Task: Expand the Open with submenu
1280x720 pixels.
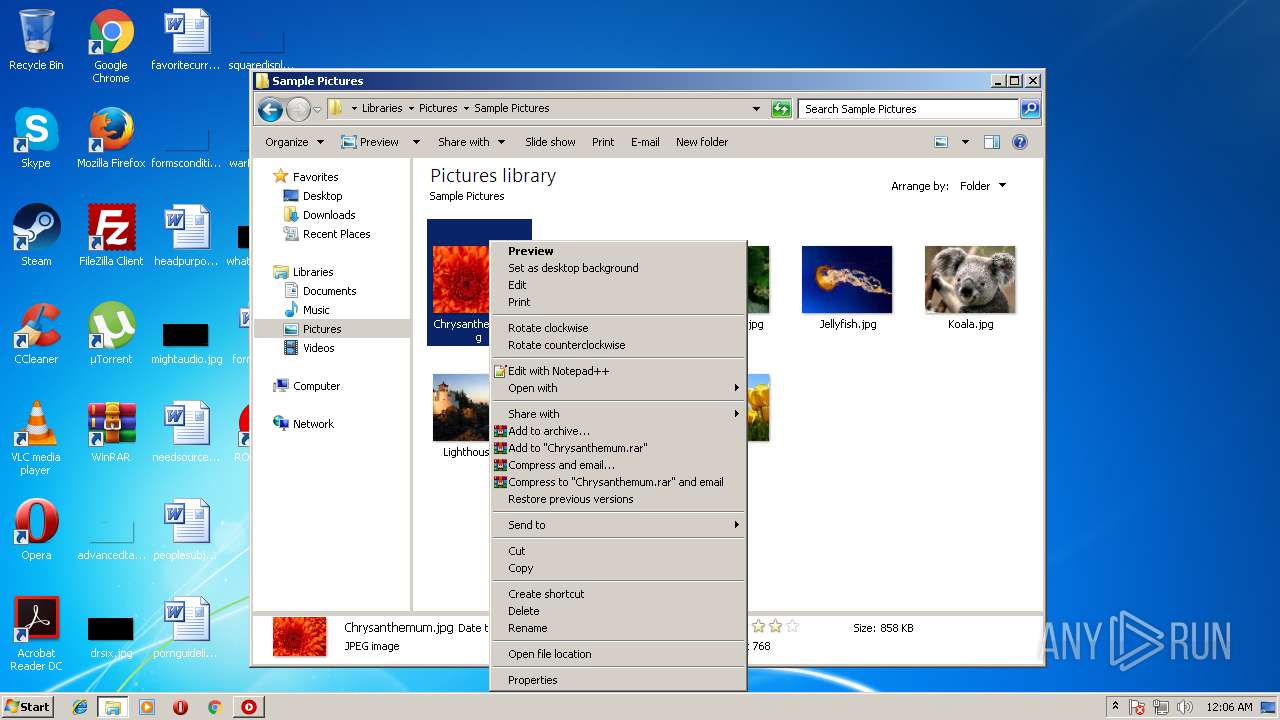Action: [618, 388]
